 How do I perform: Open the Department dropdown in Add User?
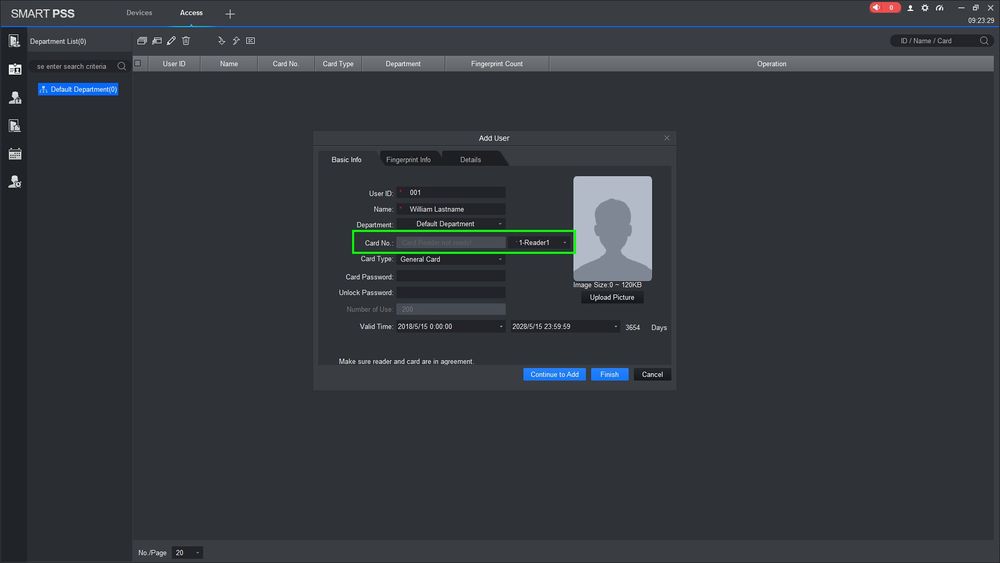(450, 224)
